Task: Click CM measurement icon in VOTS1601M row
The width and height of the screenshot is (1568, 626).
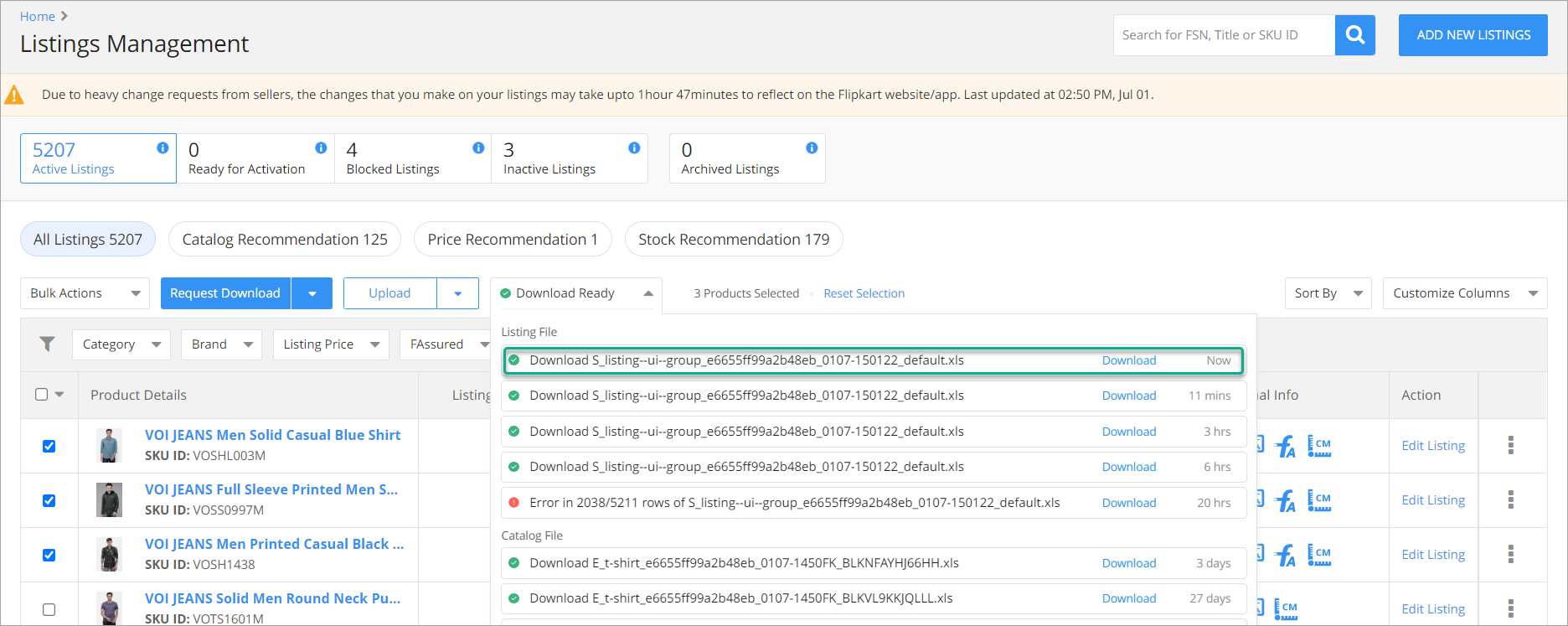Action: point(1286,609)
